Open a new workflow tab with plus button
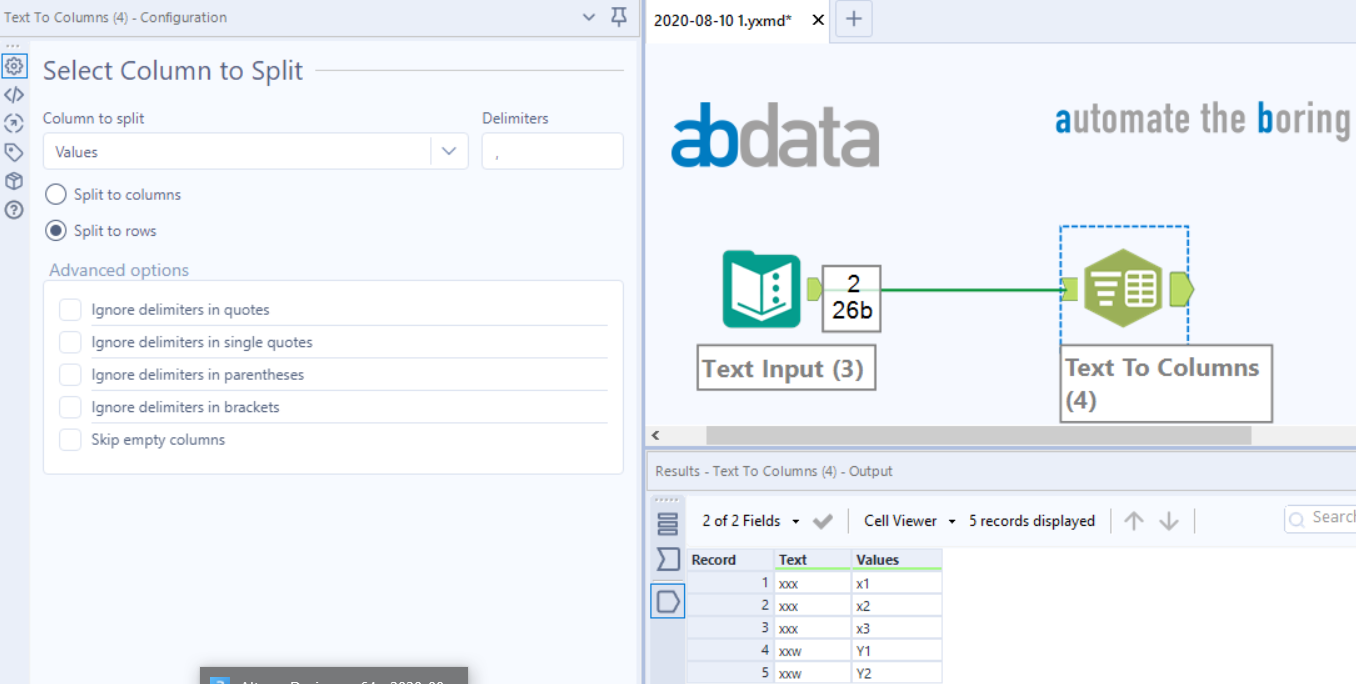The height and width of the screenshot is (684, 1356). point(853,18)
